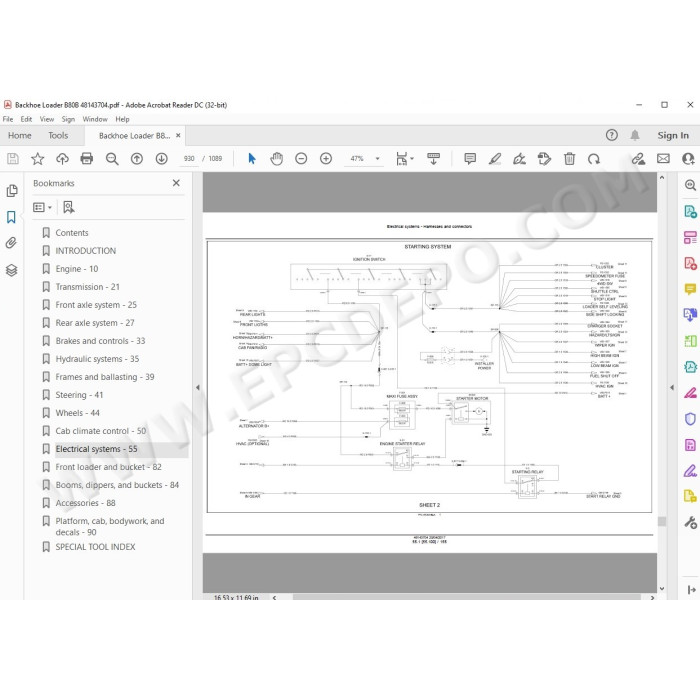Toggle the Bookmarks panel icon
700x700 pixels.
tap(11, 217)
